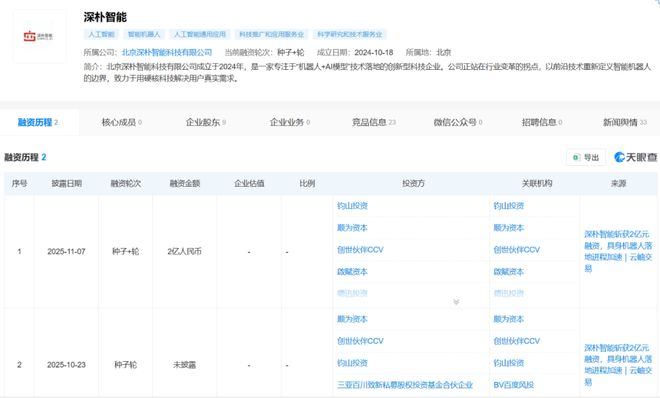Open 钧山投资 in 关联机构 column, 2025-11-07 row
660x398 pixels.
[x=509, y=206]
